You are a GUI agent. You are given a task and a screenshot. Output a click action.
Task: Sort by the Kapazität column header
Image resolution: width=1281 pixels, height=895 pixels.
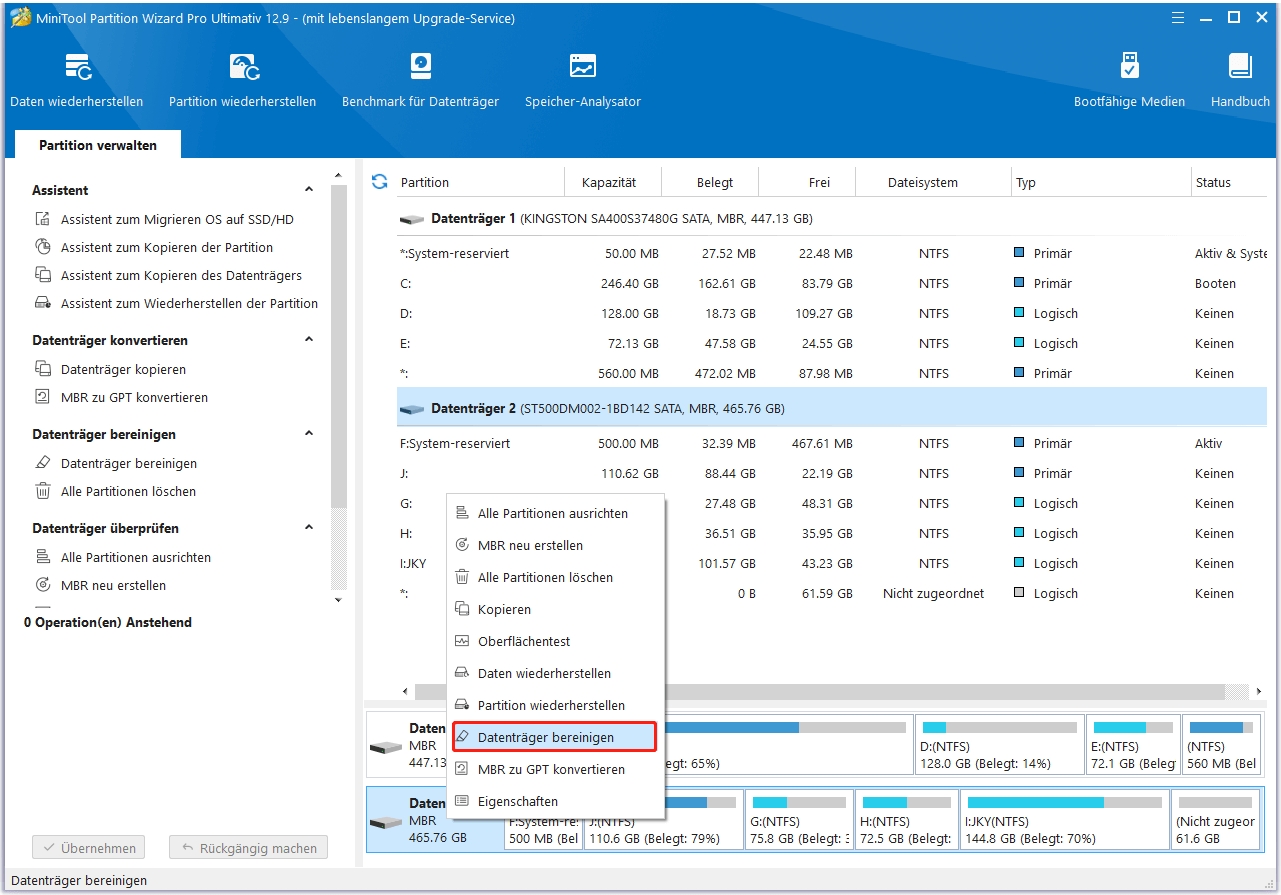[608, 183]
